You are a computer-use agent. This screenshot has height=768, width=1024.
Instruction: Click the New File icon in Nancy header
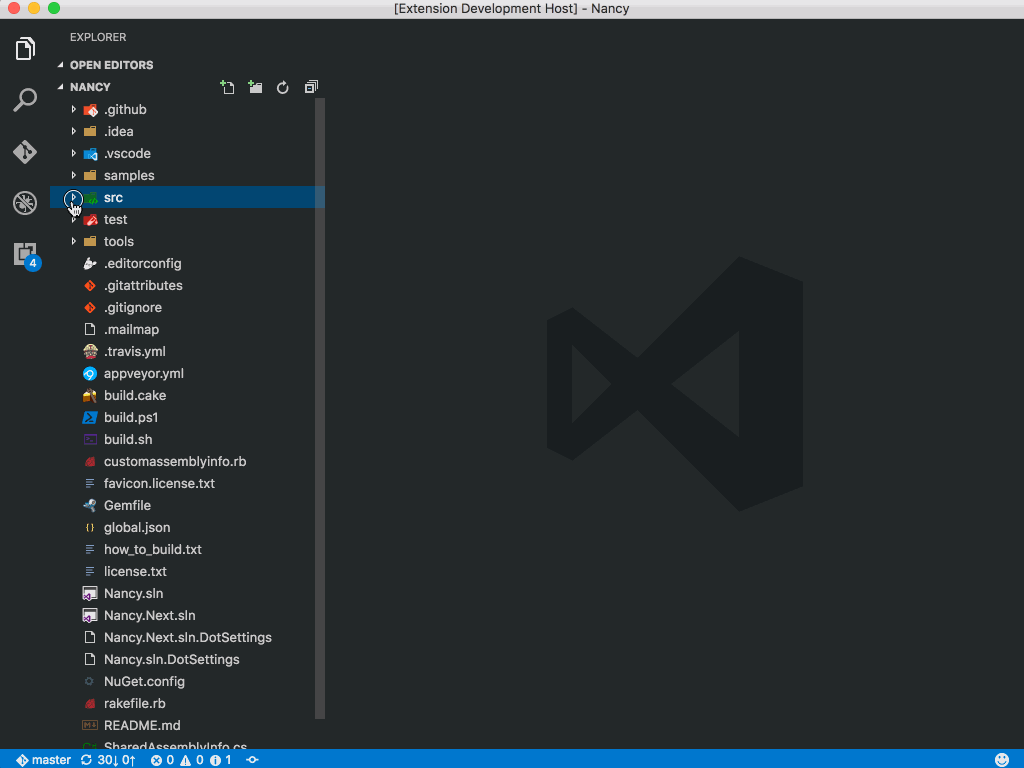click(x=227, y=87)
